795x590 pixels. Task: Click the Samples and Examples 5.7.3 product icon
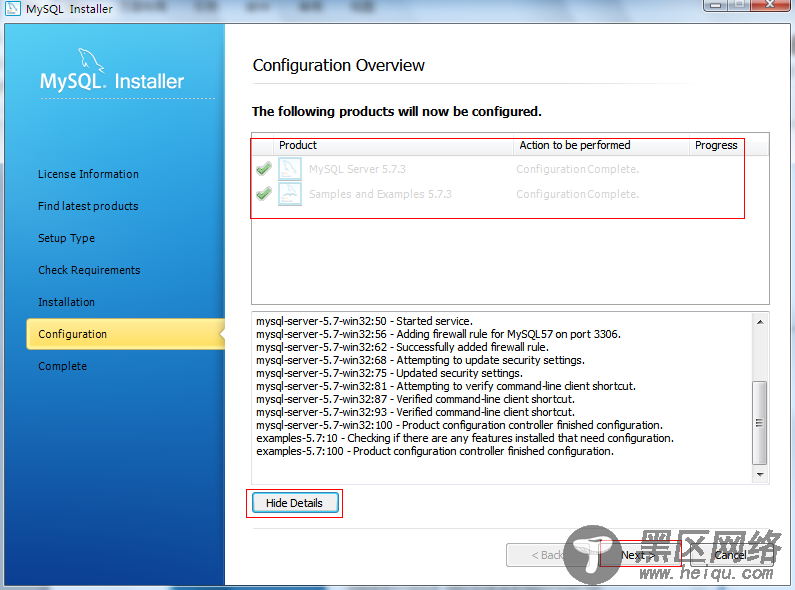click(290, 194)
